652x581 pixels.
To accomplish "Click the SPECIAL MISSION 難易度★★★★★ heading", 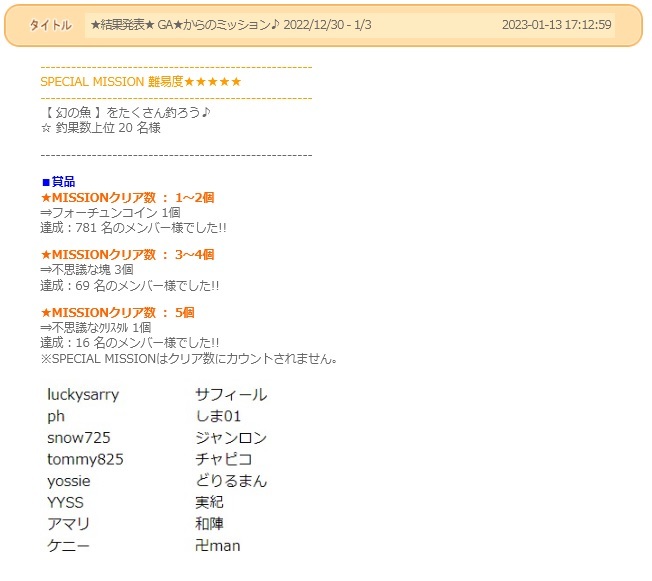I will [140, 81].
